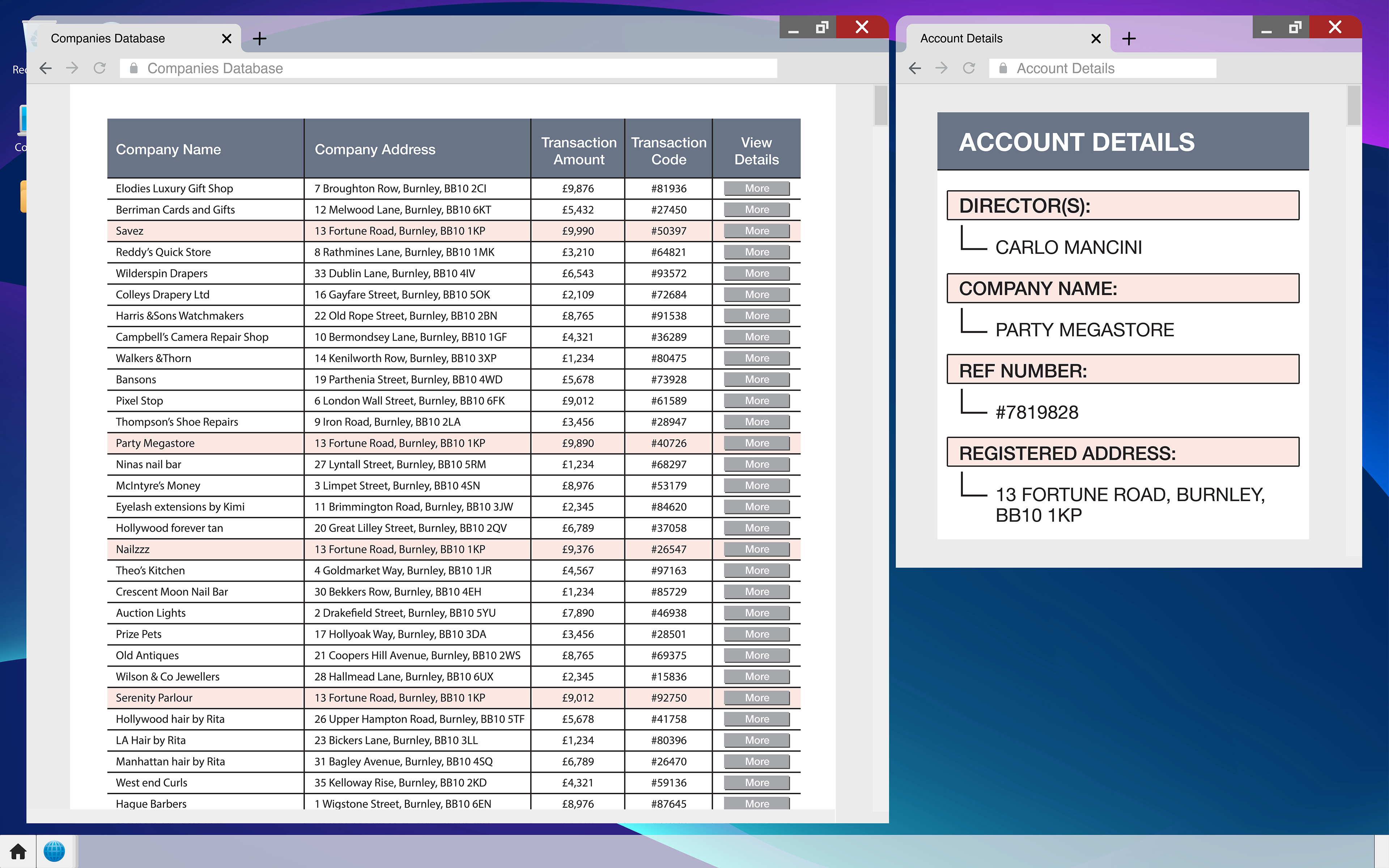Reload the Account Details page
1389x868 pixels.
(x=969, y=68)
